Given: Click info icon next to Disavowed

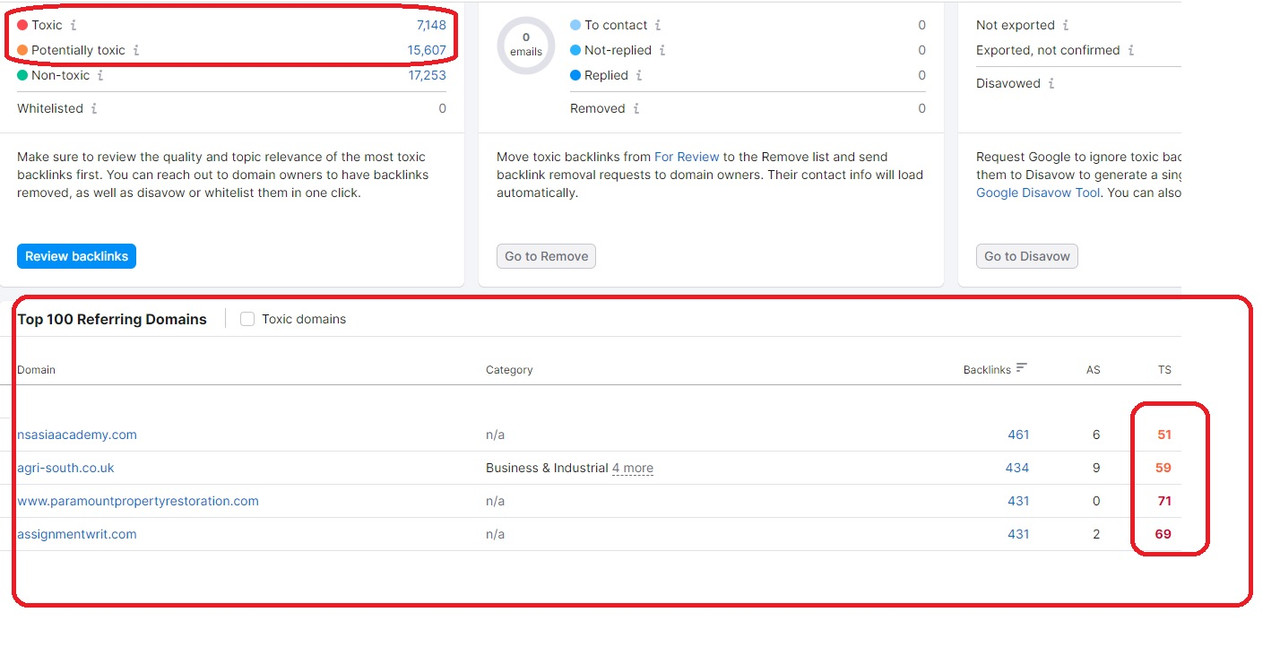Looking at the screenshot, I should (1052, 83).
